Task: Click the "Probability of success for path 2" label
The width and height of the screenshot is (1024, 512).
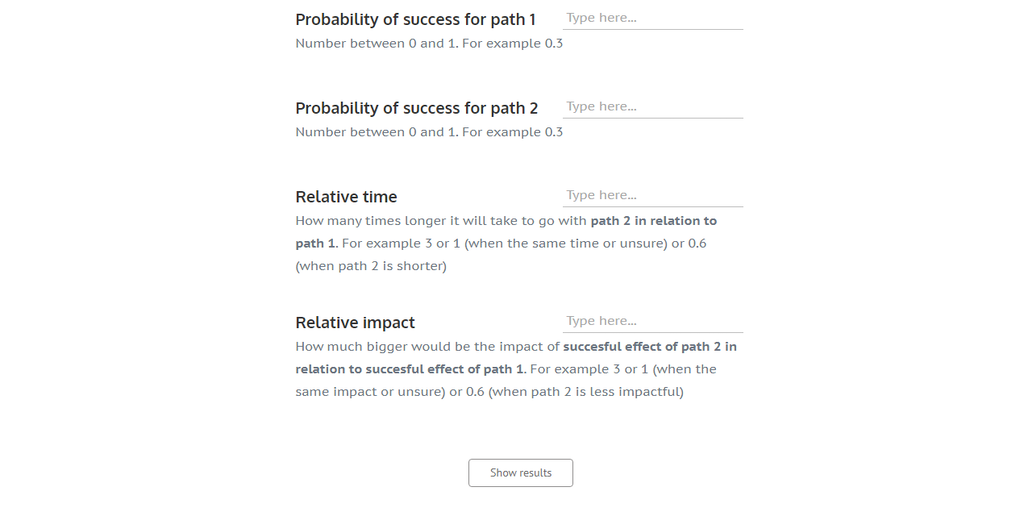Action: click(416, 108)
